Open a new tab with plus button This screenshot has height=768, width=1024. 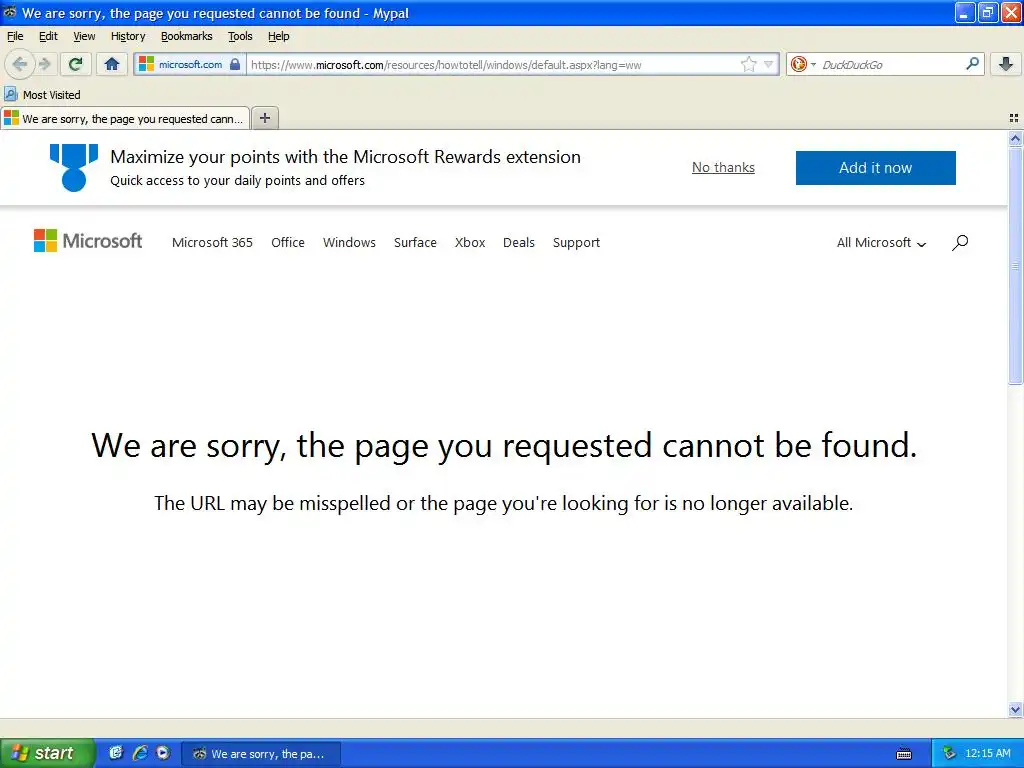(x=264, y=118)
